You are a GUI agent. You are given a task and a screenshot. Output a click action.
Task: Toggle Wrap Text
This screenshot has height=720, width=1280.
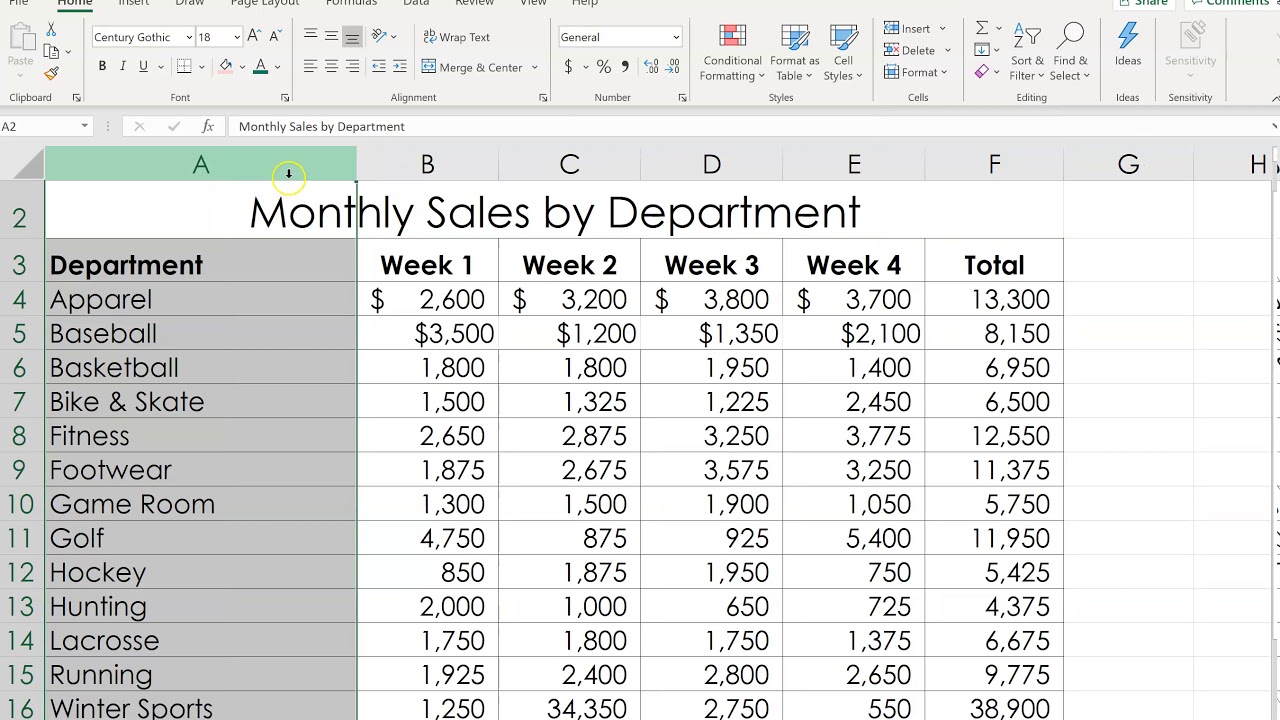point(457,37)
